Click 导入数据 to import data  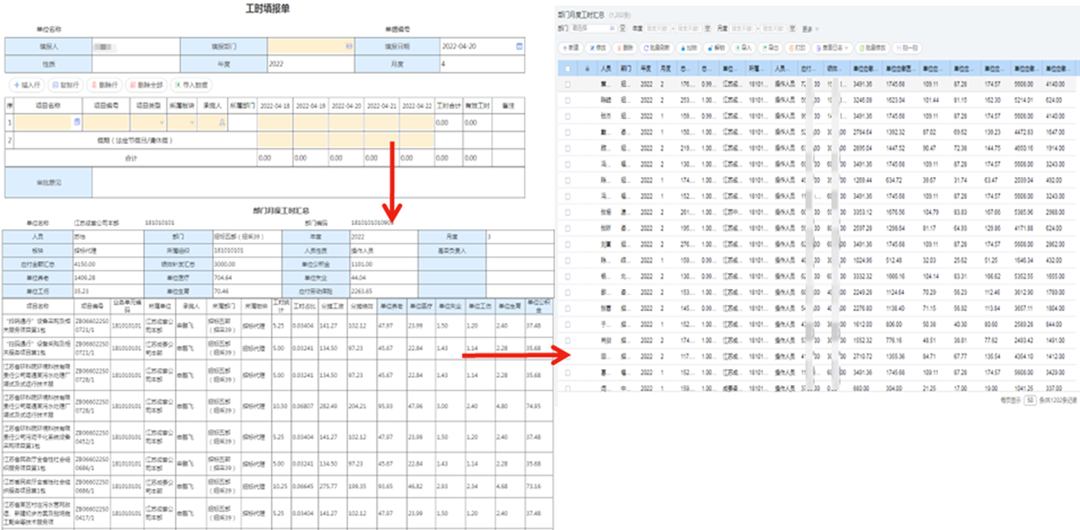(x=190, y=85)
